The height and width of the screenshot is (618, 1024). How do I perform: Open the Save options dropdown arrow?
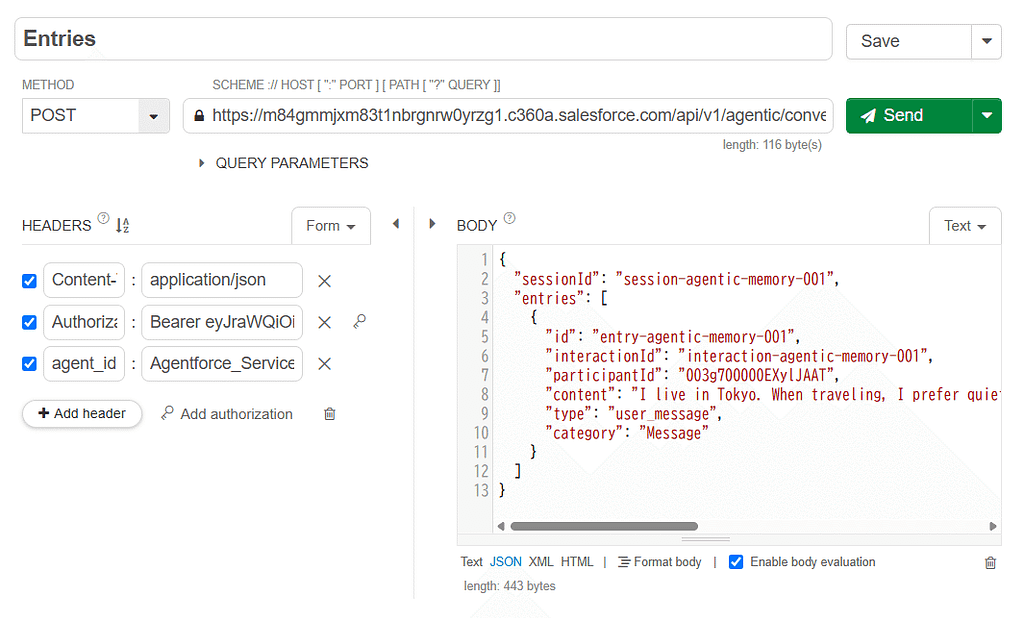click(987, 41)
